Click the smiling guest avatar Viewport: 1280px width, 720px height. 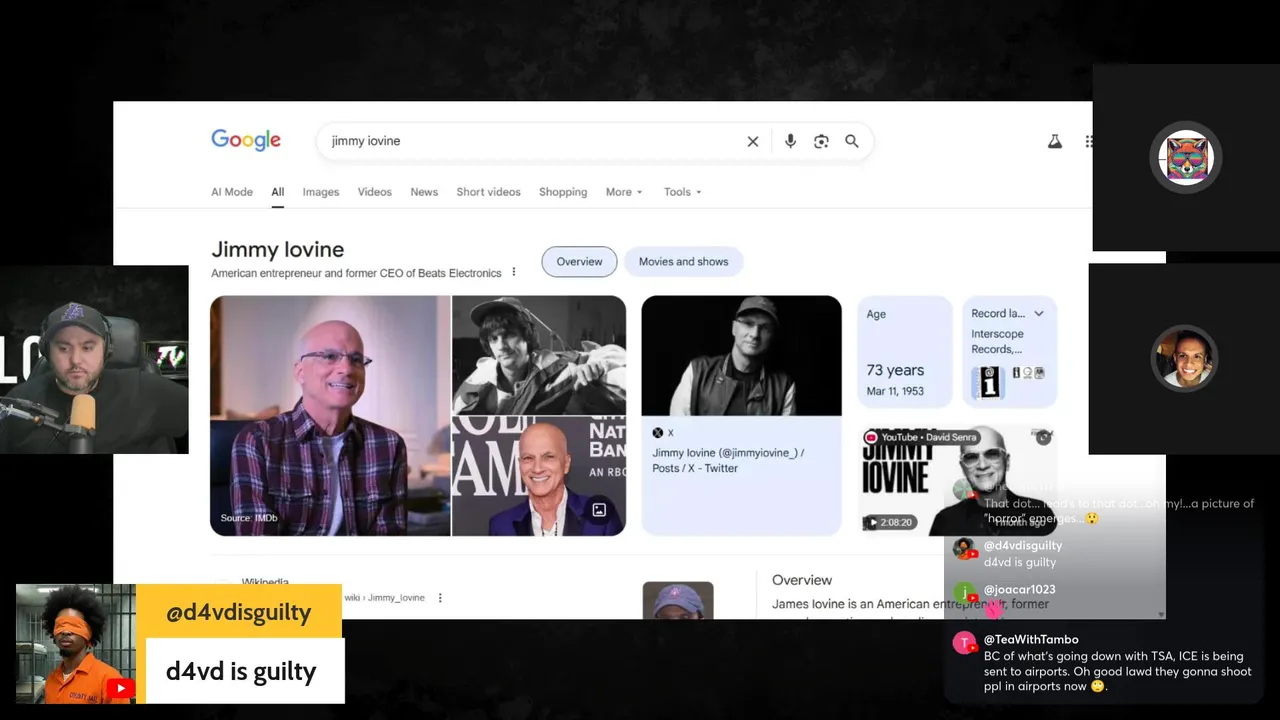pyautogui.click(x=1185, y=358)
